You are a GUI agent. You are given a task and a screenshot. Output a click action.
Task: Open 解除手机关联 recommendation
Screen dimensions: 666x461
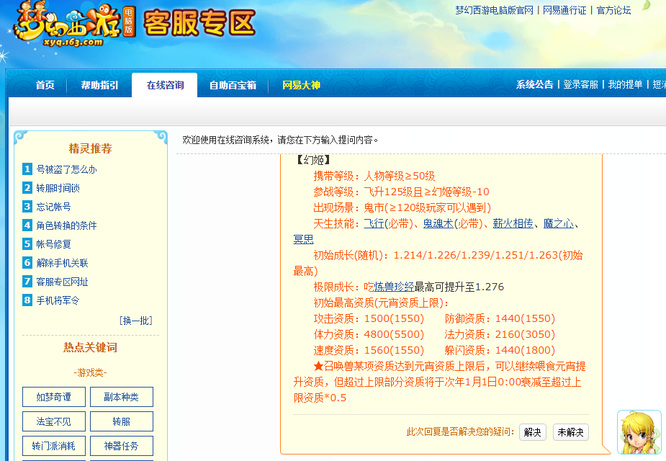(x=62, y=263)
